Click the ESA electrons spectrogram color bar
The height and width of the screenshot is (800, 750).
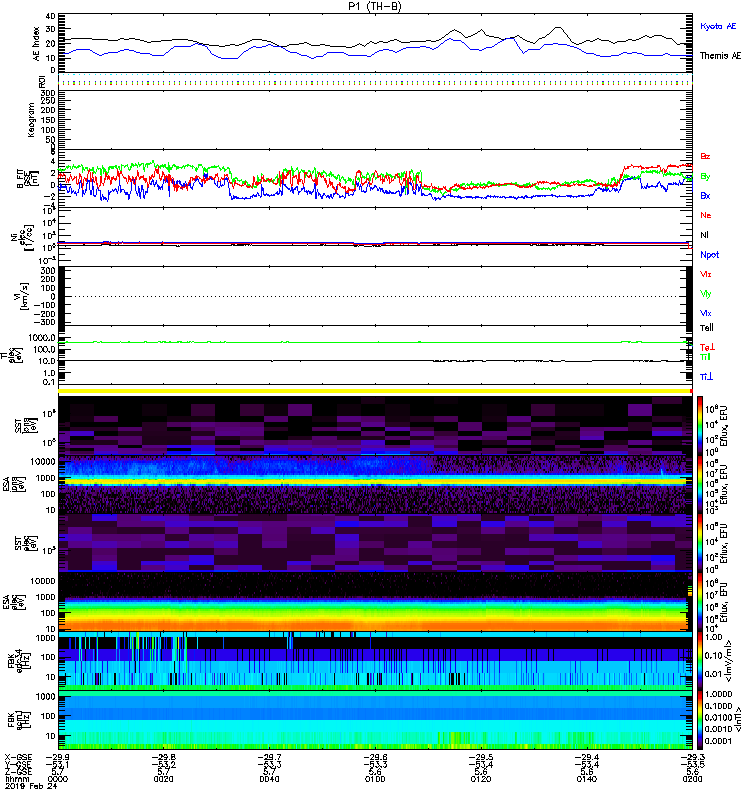(700, 602)
